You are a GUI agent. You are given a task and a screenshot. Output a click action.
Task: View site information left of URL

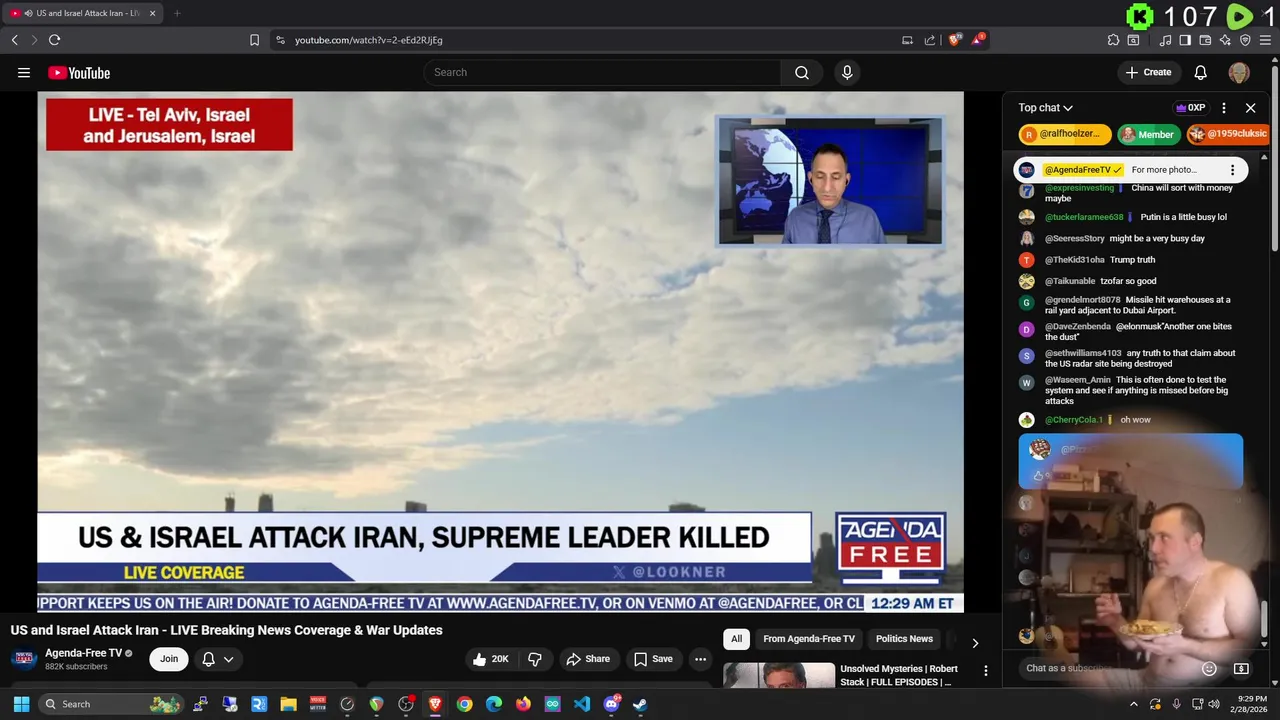[x=280, y=40]
